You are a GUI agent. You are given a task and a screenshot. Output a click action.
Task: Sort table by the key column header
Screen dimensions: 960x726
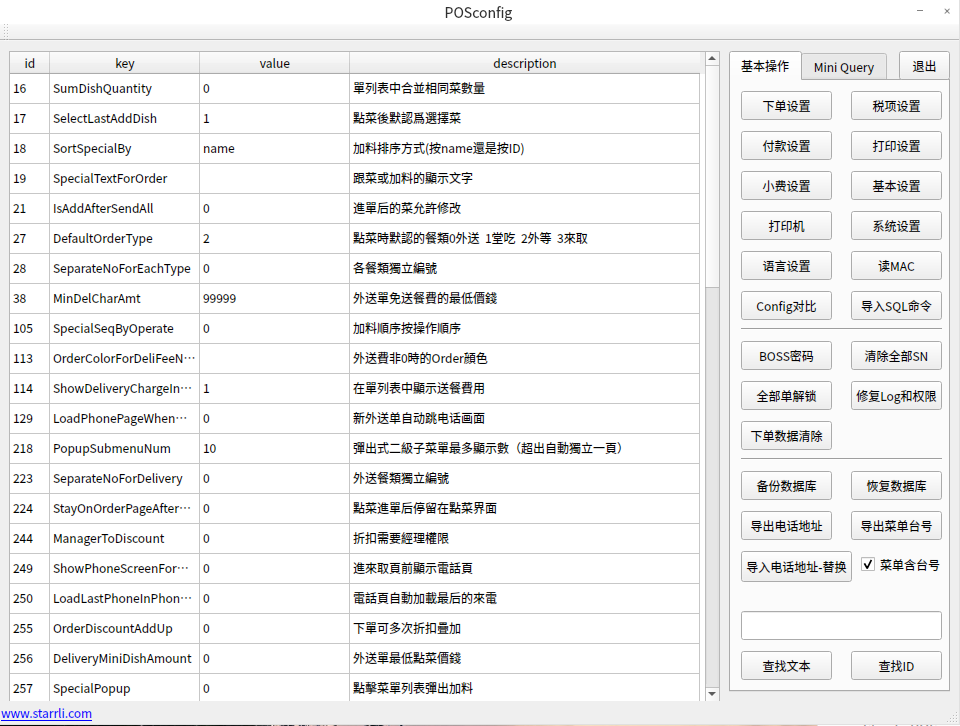(124, 63)
